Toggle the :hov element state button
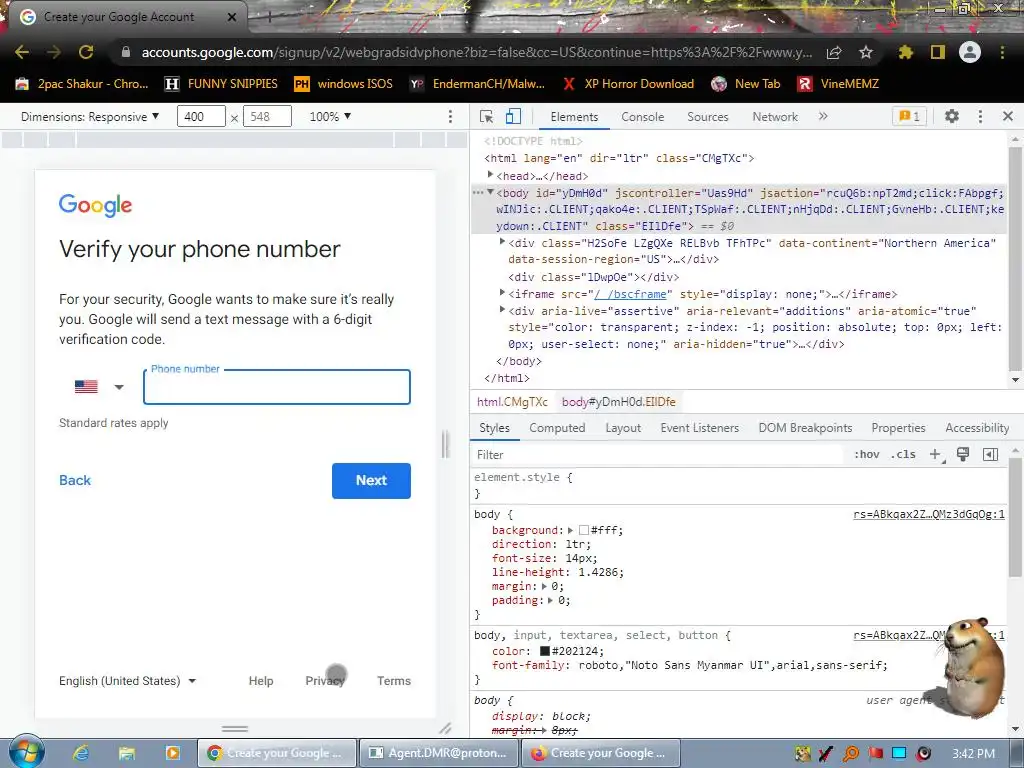The image size is (1024, 768). (867, 455)
